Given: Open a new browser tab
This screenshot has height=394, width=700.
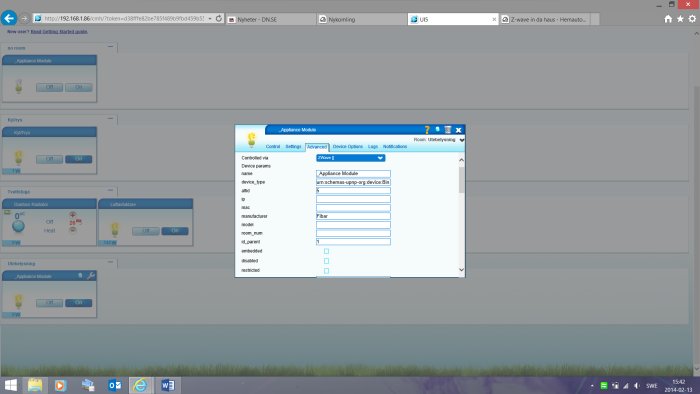Looking at the screenshot, I should click(x=595, y=19).
